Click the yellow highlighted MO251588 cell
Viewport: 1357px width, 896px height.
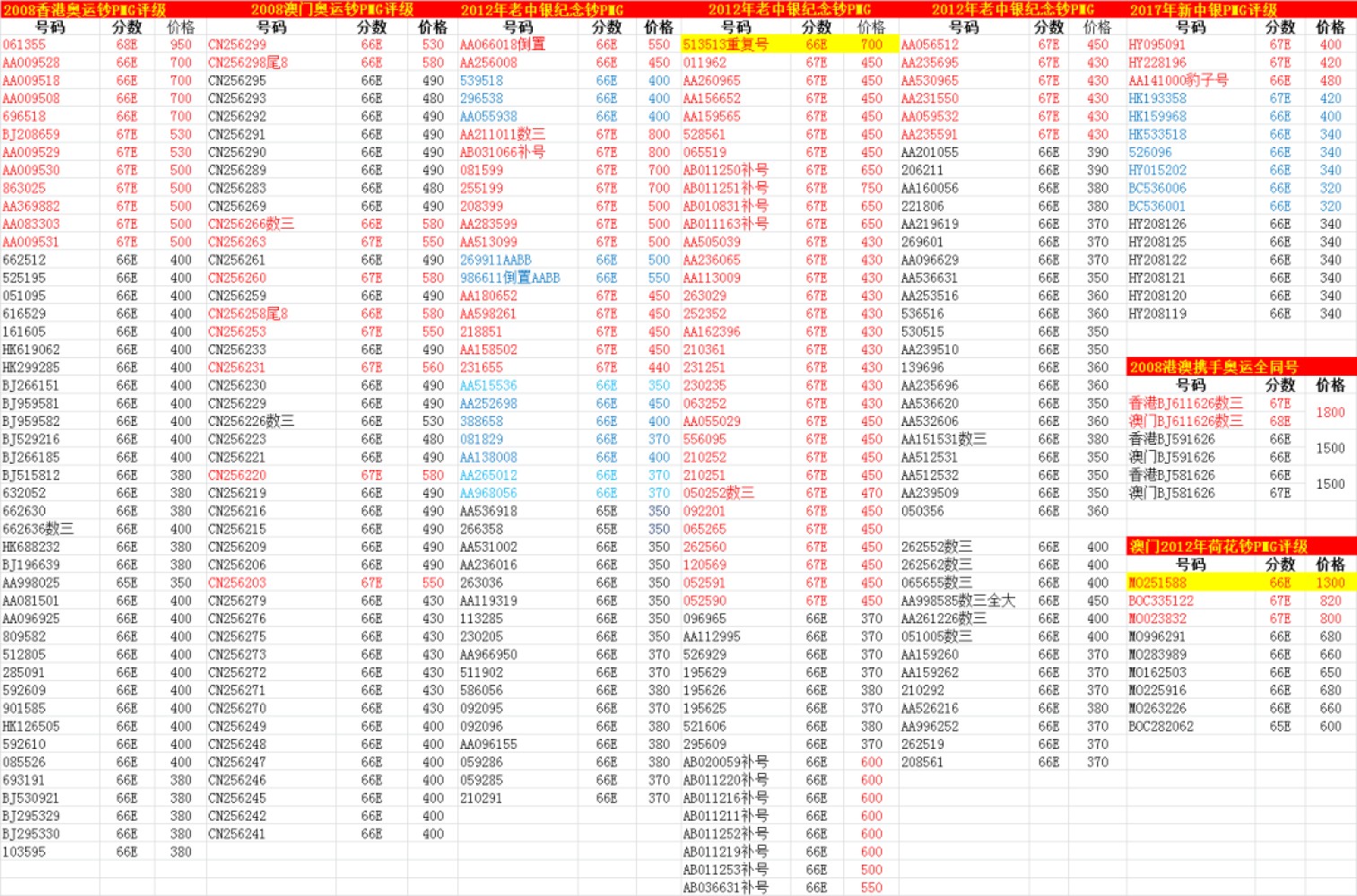(1158, 582)
